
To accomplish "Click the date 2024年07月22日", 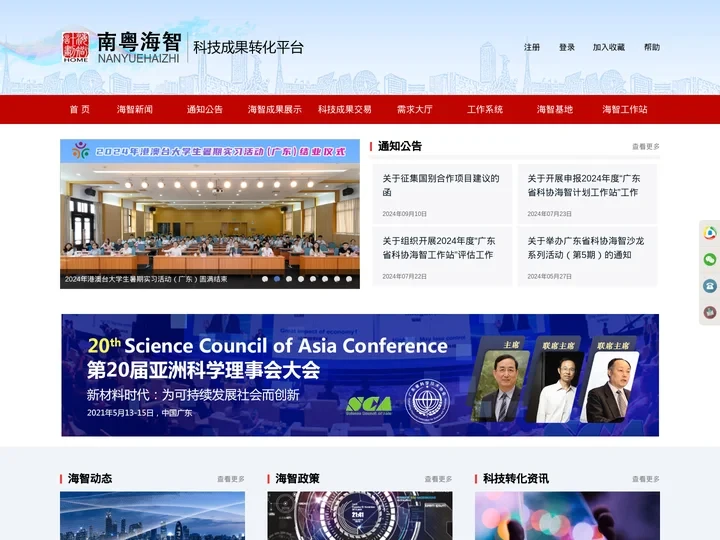I will (405, 276).
